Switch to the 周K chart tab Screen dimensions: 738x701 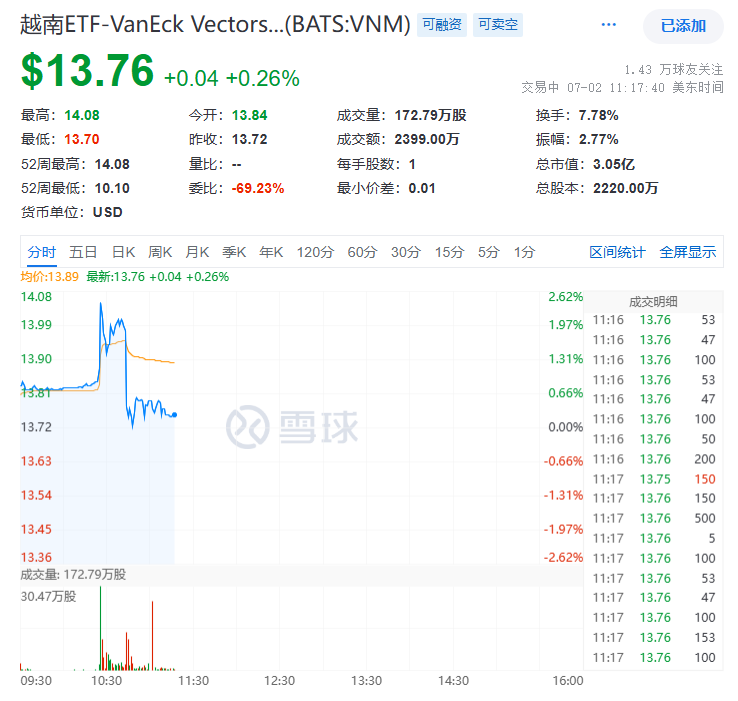pyautogui.click(x=160, y=252)
